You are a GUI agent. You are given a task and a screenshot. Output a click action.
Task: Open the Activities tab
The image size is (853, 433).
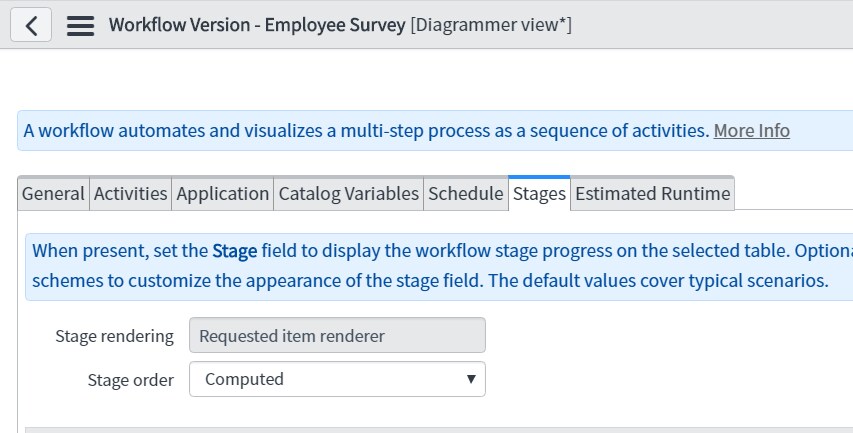click(131, 194)
